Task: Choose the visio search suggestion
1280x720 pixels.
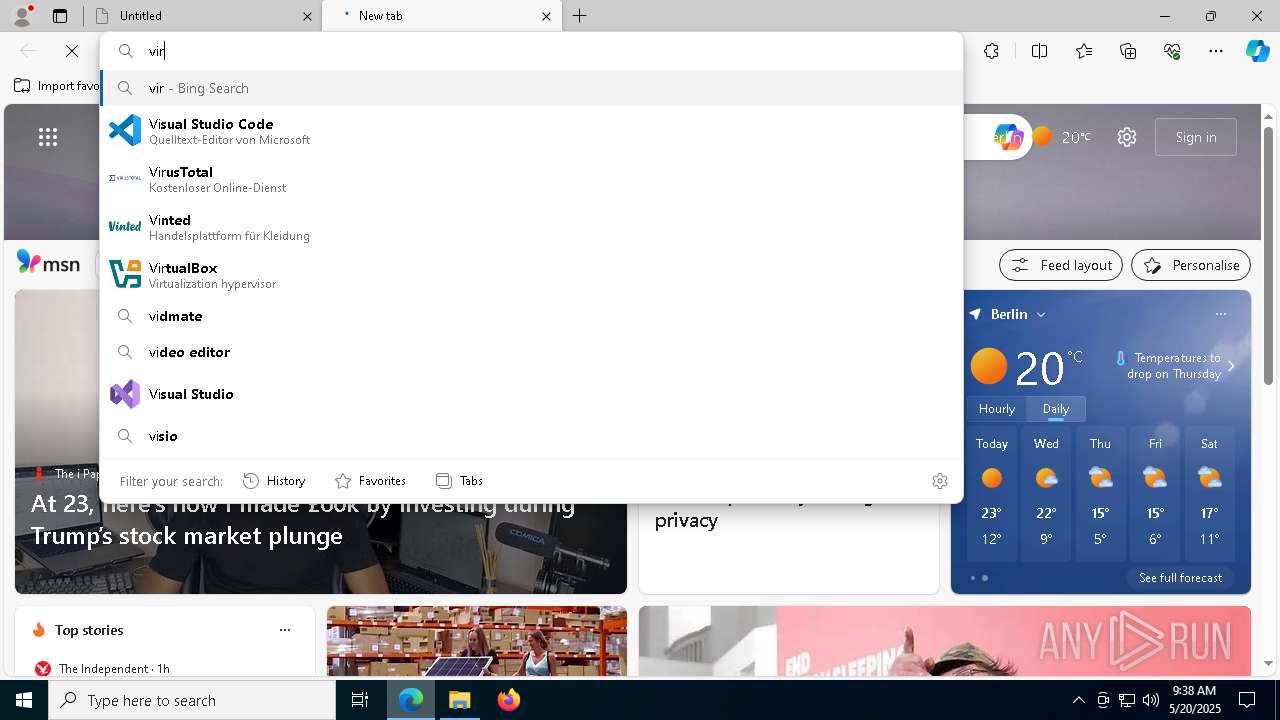Action: [x=531, y=436]
